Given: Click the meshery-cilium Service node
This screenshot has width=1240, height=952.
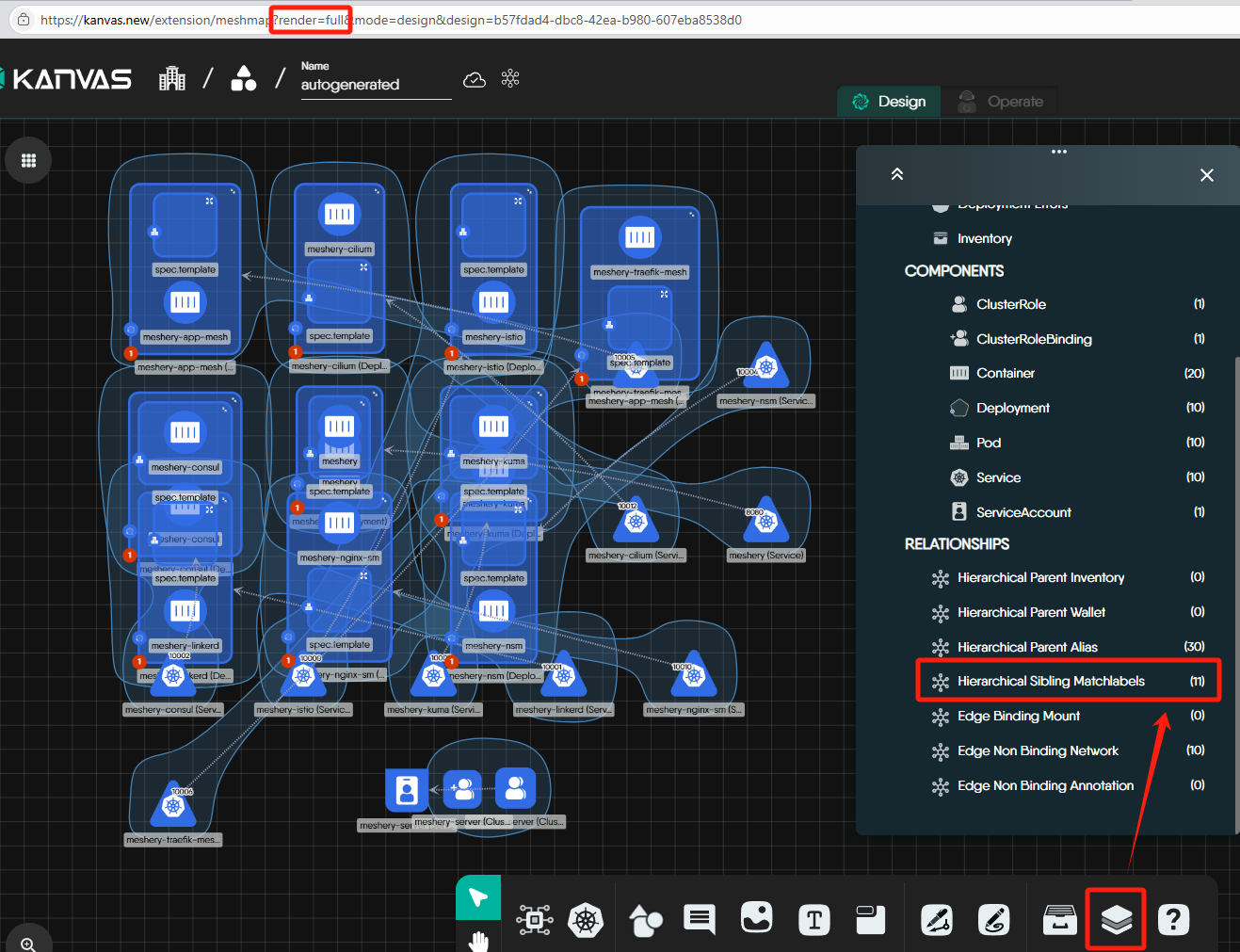Looking at the screenshot, I should click(x=636, y=522).
